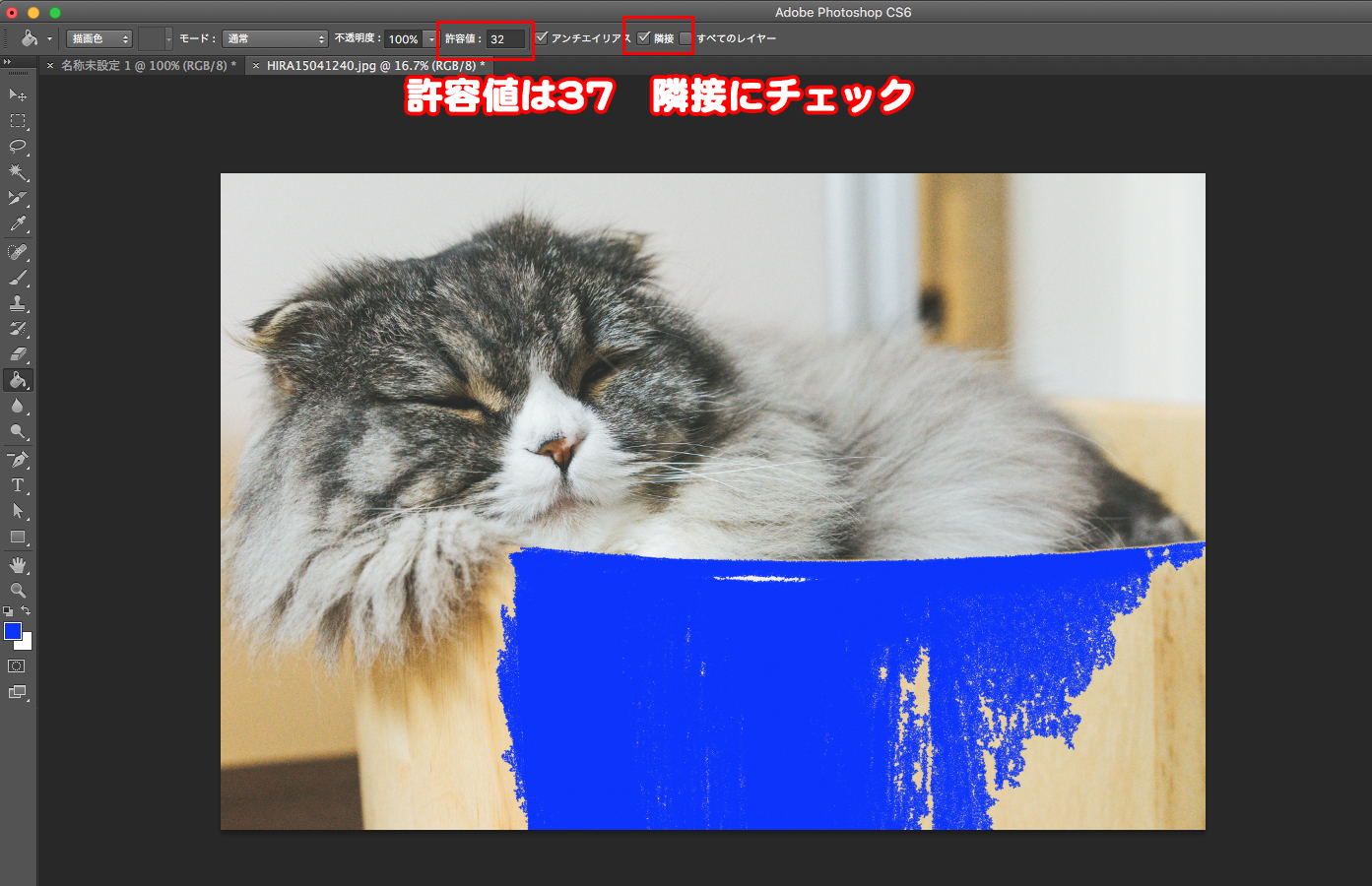The image size is (1372, 886).
Task: Disable the アンチエイリアス checkbox
Action: pos(542,38)
